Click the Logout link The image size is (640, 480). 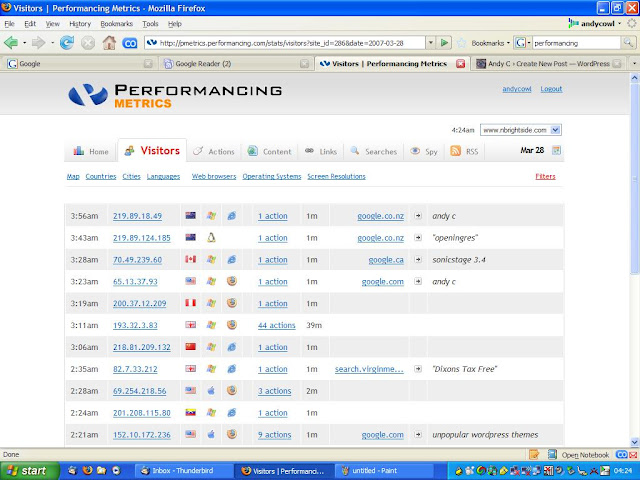(x=551, y=89)
